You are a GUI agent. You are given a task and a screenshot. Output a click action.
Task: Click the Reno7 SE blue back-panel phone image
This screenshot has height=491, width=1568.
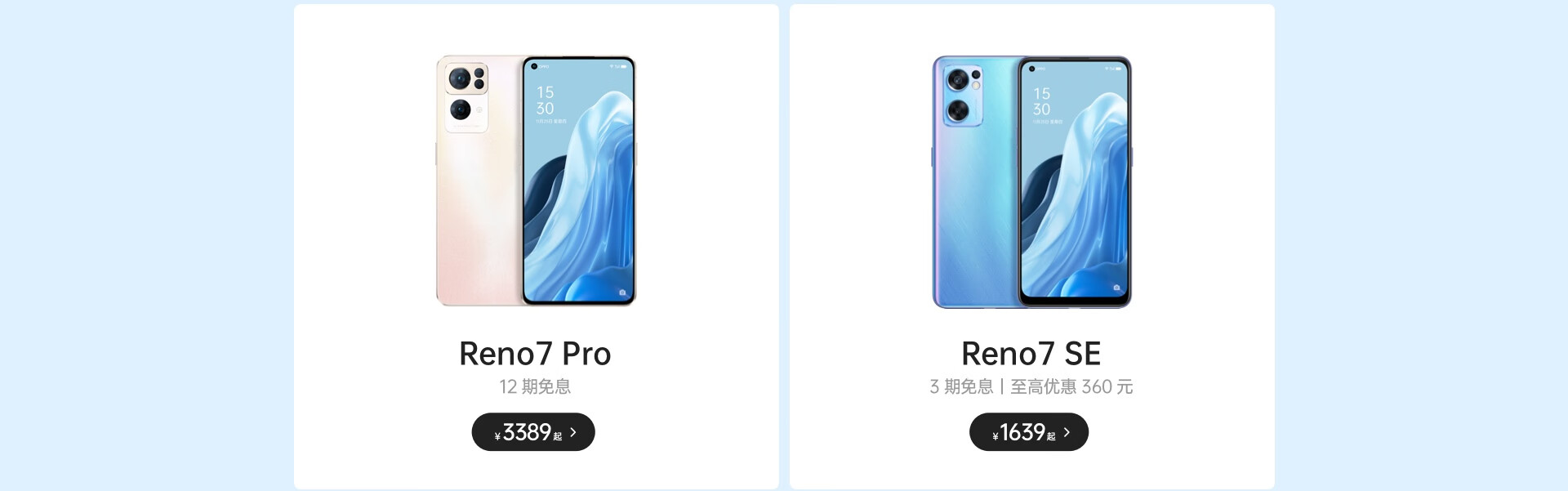(976, 182)
